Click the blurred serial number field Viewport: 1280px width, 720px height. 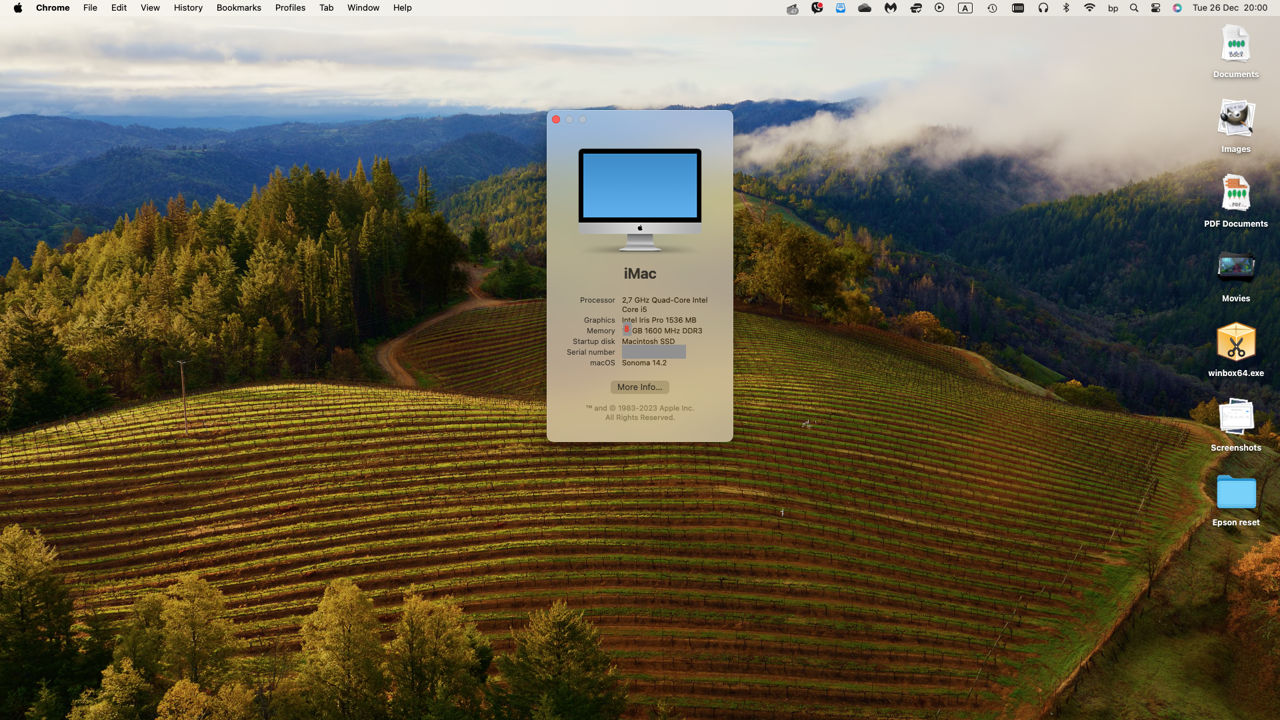click(x=654, y=352)
